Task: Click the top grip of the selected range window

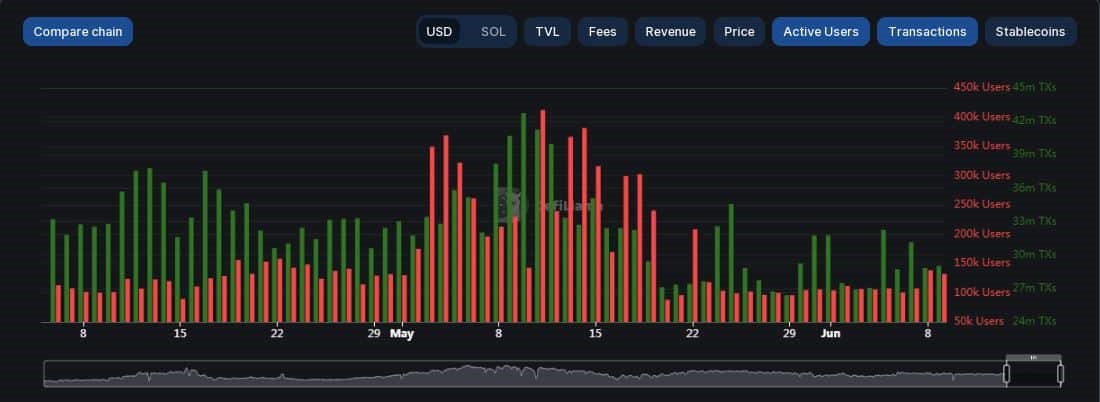Action: [x=1033, y=358]
